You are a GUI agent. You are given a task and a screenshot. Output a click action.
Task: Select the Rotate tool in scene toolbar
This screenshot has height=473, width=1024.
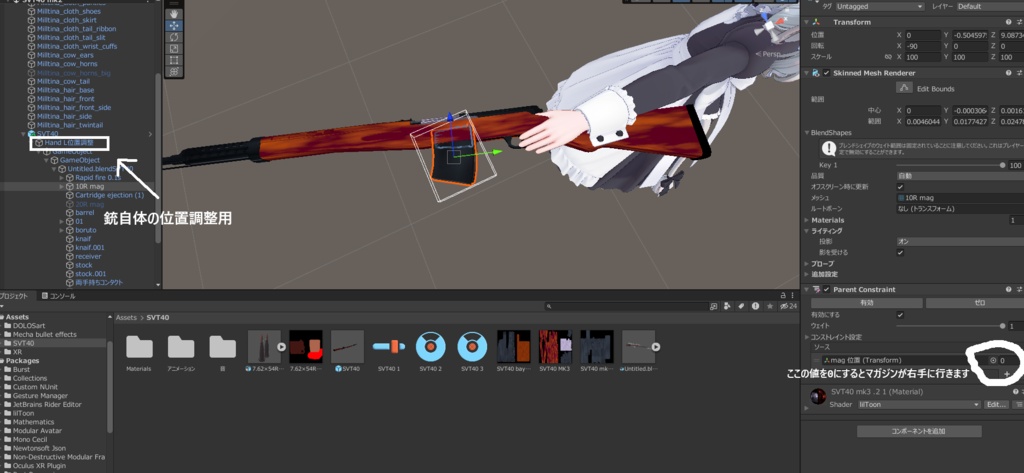pos(174,37)
